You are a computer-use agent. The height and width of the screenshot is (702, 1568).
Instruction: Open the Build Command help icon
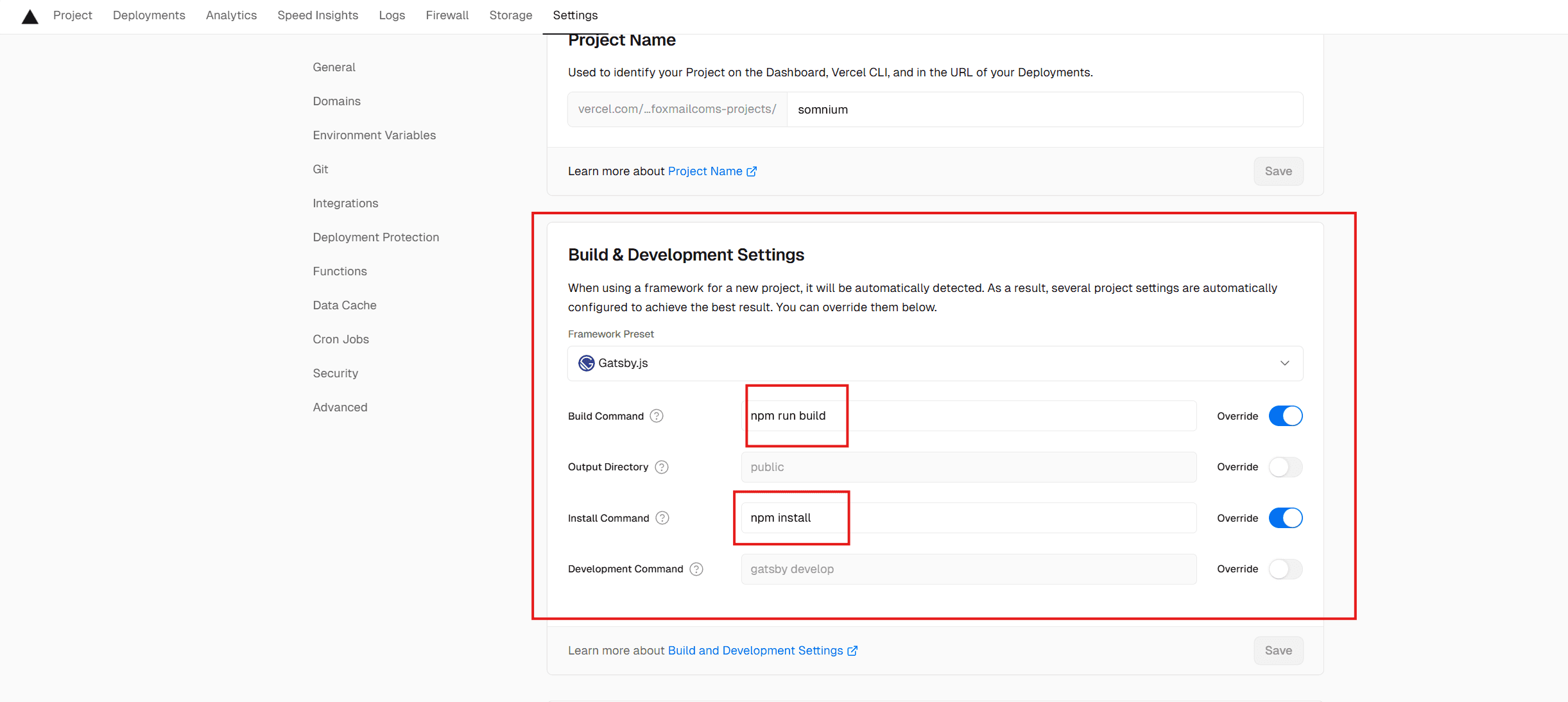[x=657, y=416]
